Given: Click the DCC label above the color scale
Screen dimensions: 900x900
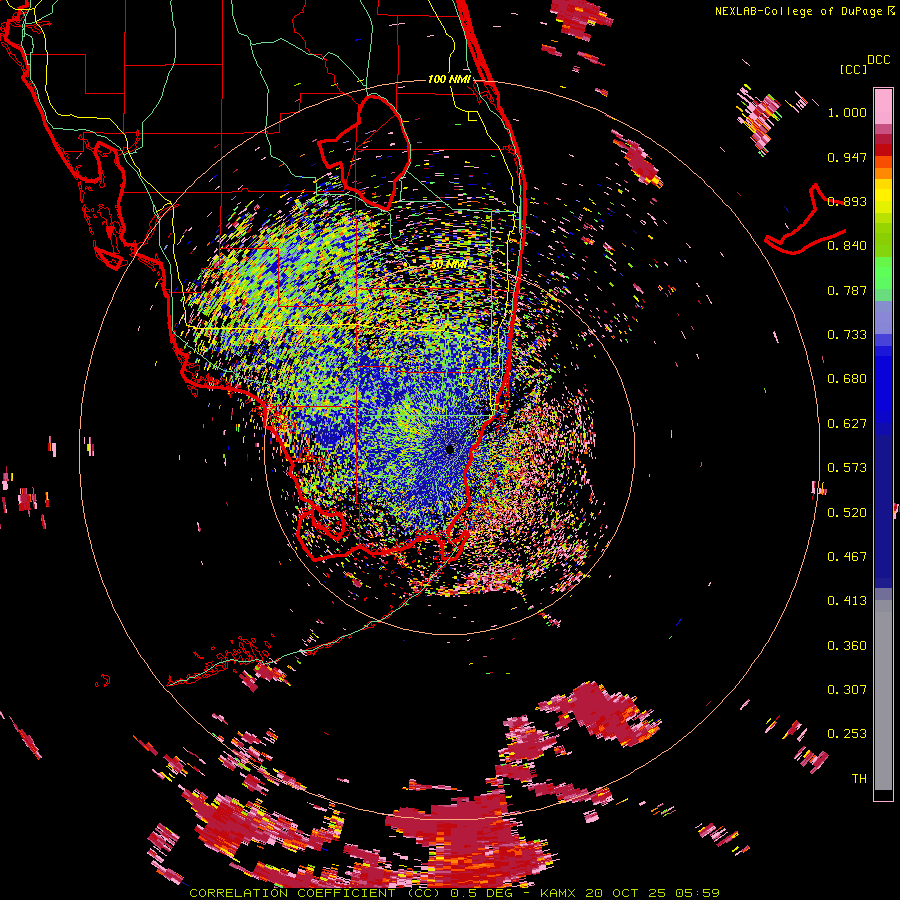Looking at the screenshot, I should click(878, 60).
